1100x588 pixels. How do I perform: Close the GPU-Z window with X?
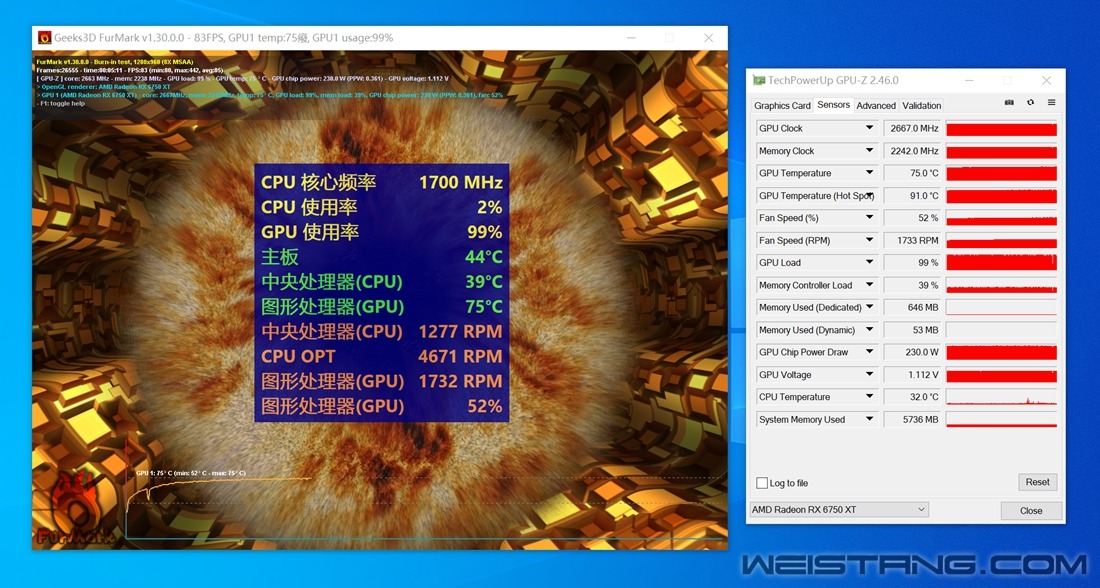[x=1046, y=81]
